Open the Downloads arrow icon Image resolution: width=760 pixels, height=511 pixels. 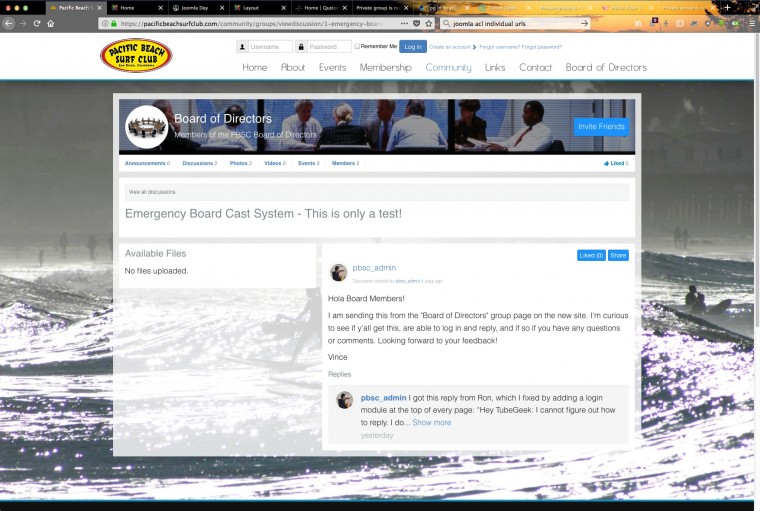pos(666,23)
